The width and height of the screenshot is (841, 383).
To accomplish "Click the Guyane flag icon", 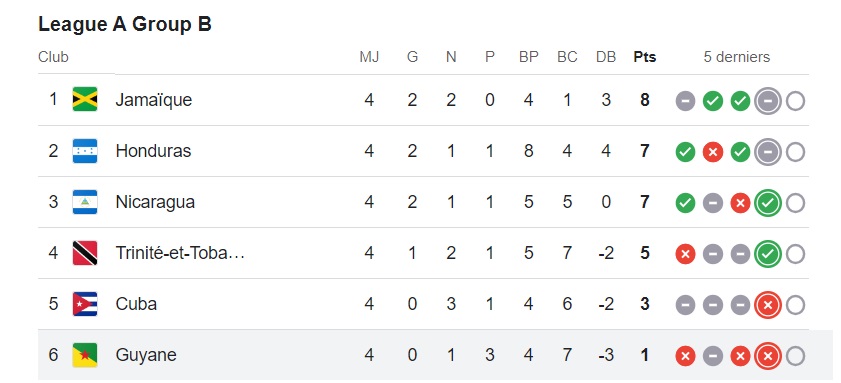I will pyautogui.click(x=85, y=355).
